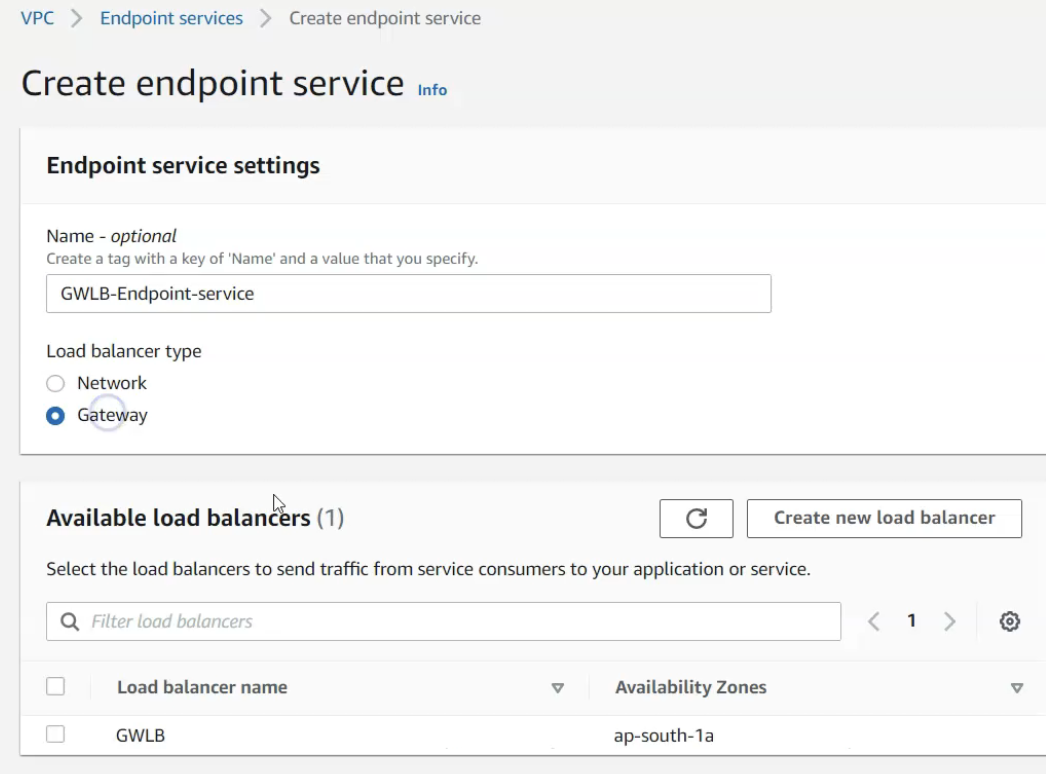Tick the checkbox for GWLB row
The width and height of the screenshot is (1046, 774).
pyautogui.click(x=56, y=735)
